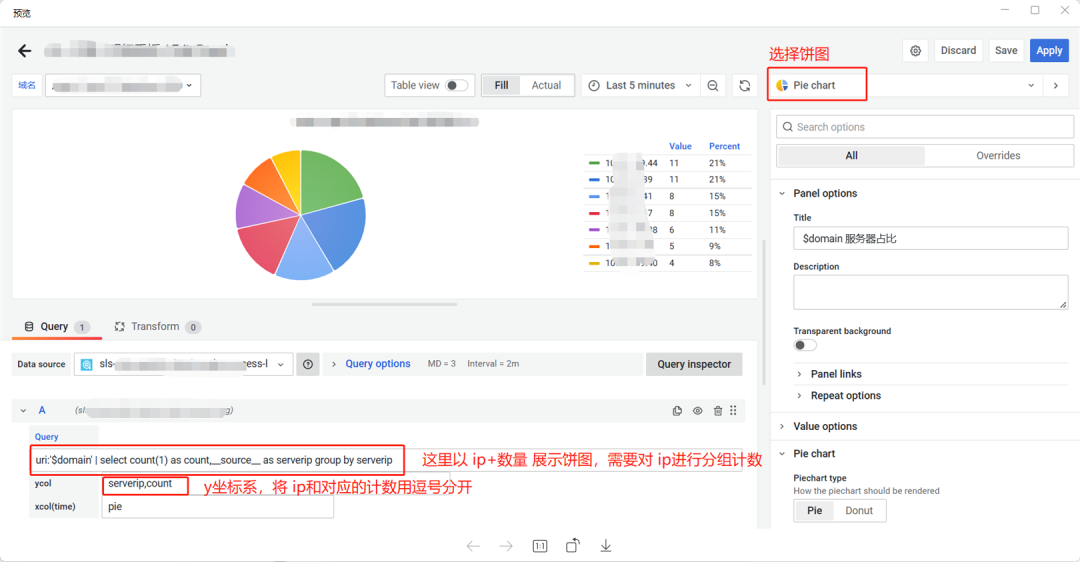
Task: Sort legend by Percent column header
Action: 724,146
